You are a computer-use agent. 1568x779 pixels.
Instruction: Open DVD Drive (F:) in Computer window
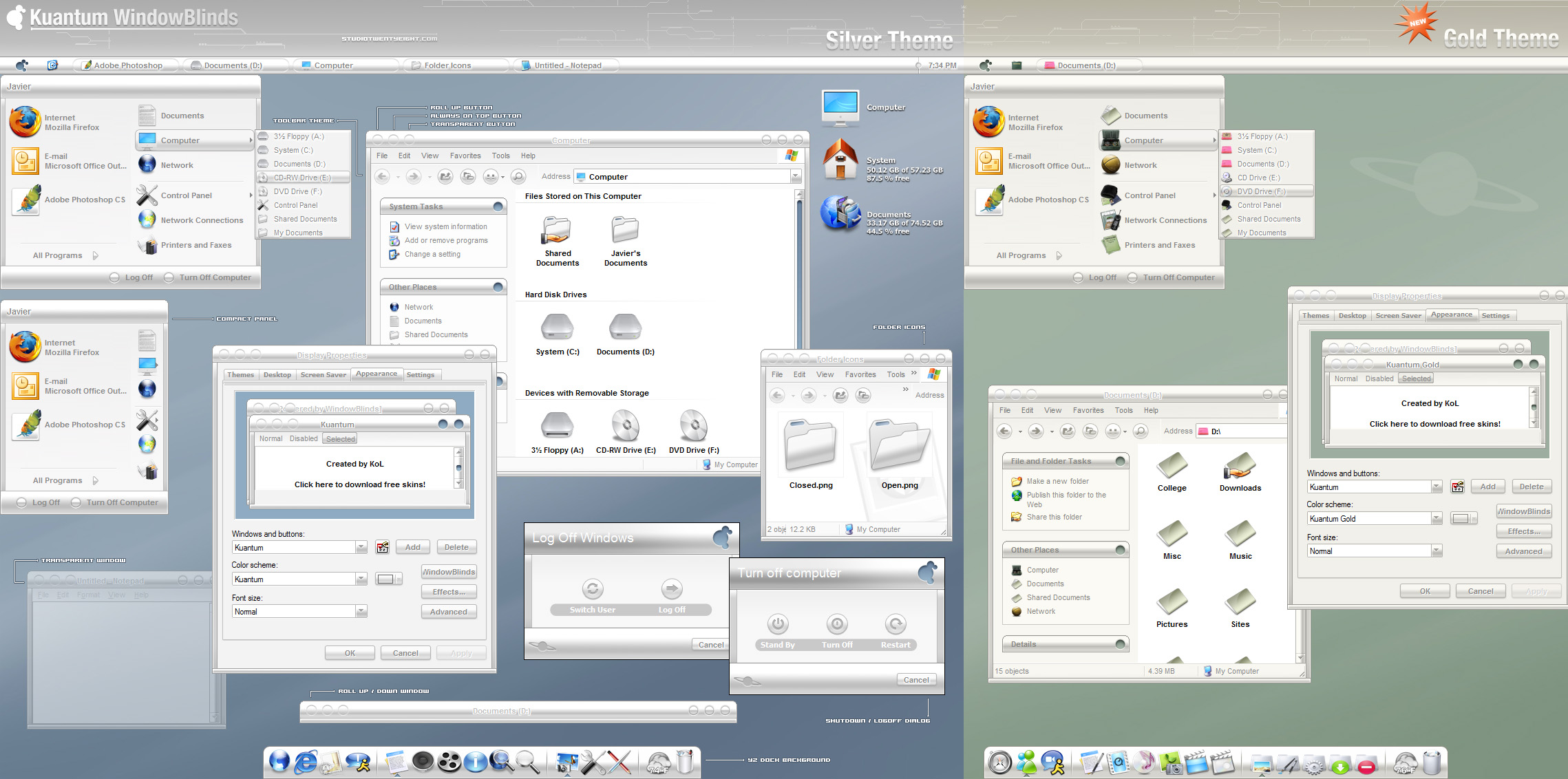click(694, 431)
